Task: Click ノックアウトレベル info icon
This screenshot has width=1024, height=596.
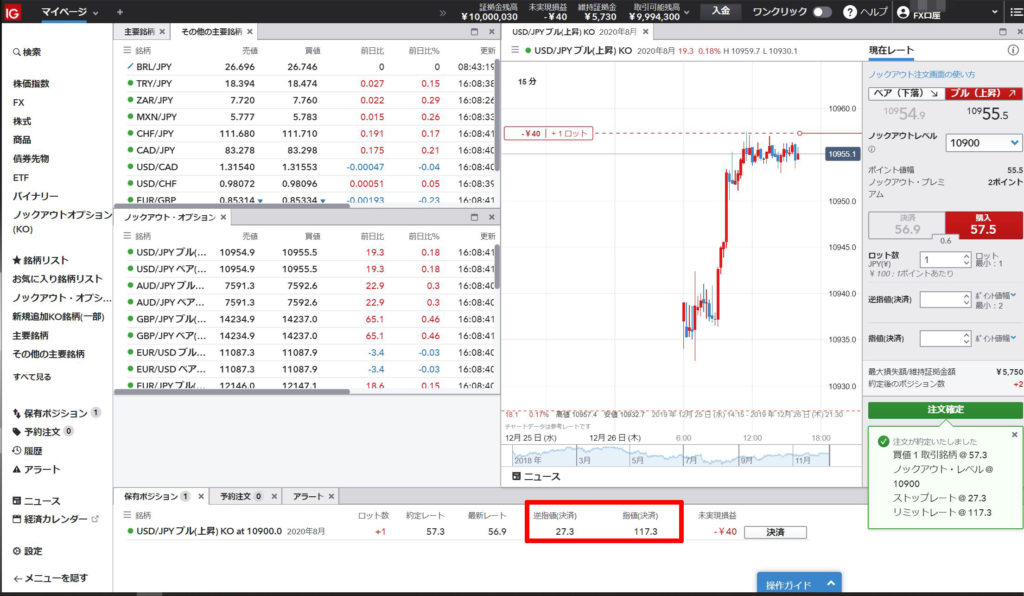Action: pos(872,149)
